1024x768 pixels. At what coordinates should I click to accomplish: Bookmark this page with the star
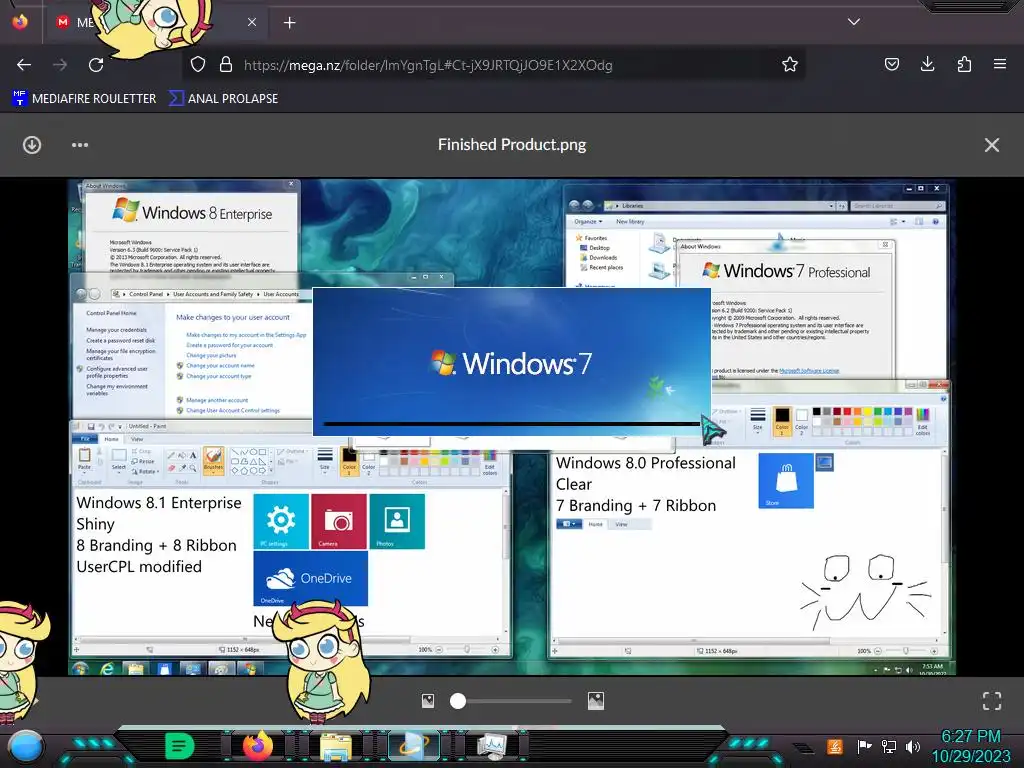coord(790,64)
